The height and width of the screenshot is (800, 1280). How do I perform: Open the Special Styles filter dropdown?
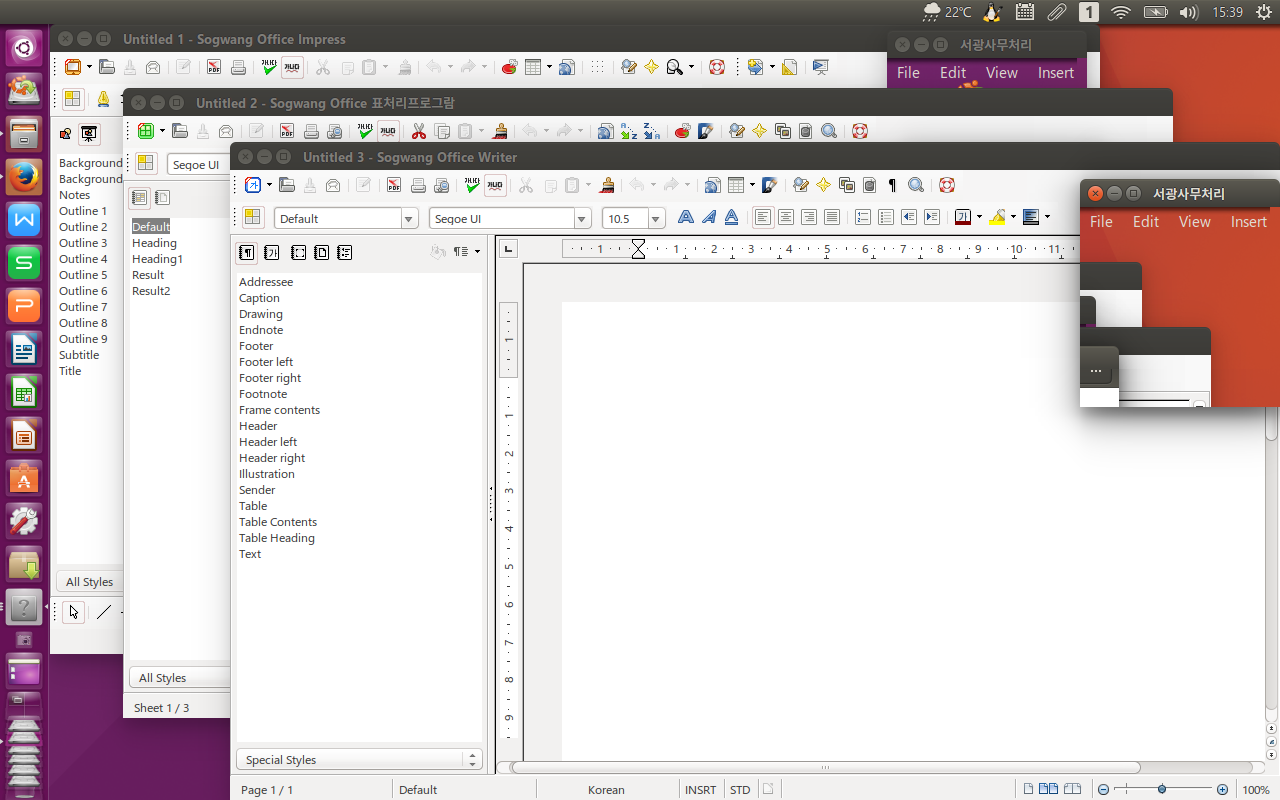(359, 760)
